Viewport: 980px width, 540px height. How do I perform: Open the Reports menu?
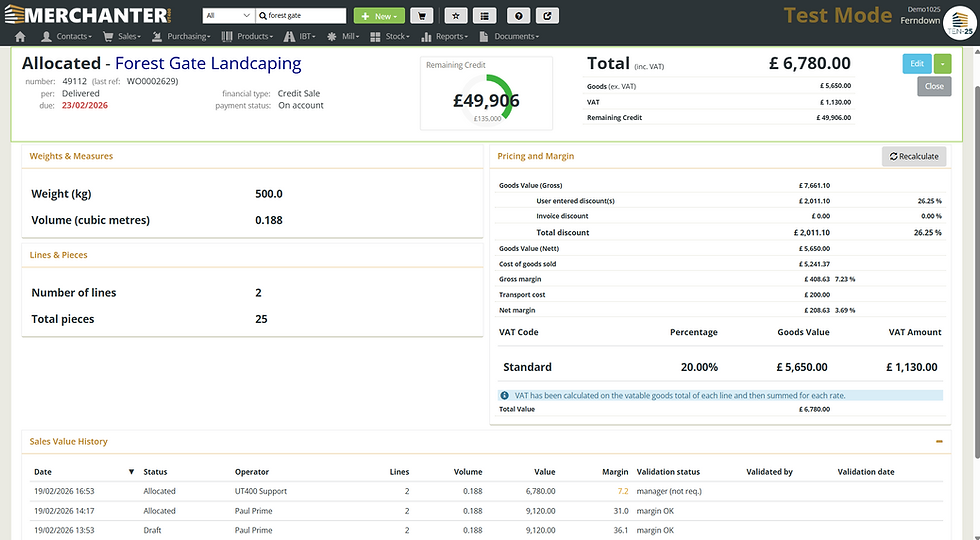[x=444, y=36]
